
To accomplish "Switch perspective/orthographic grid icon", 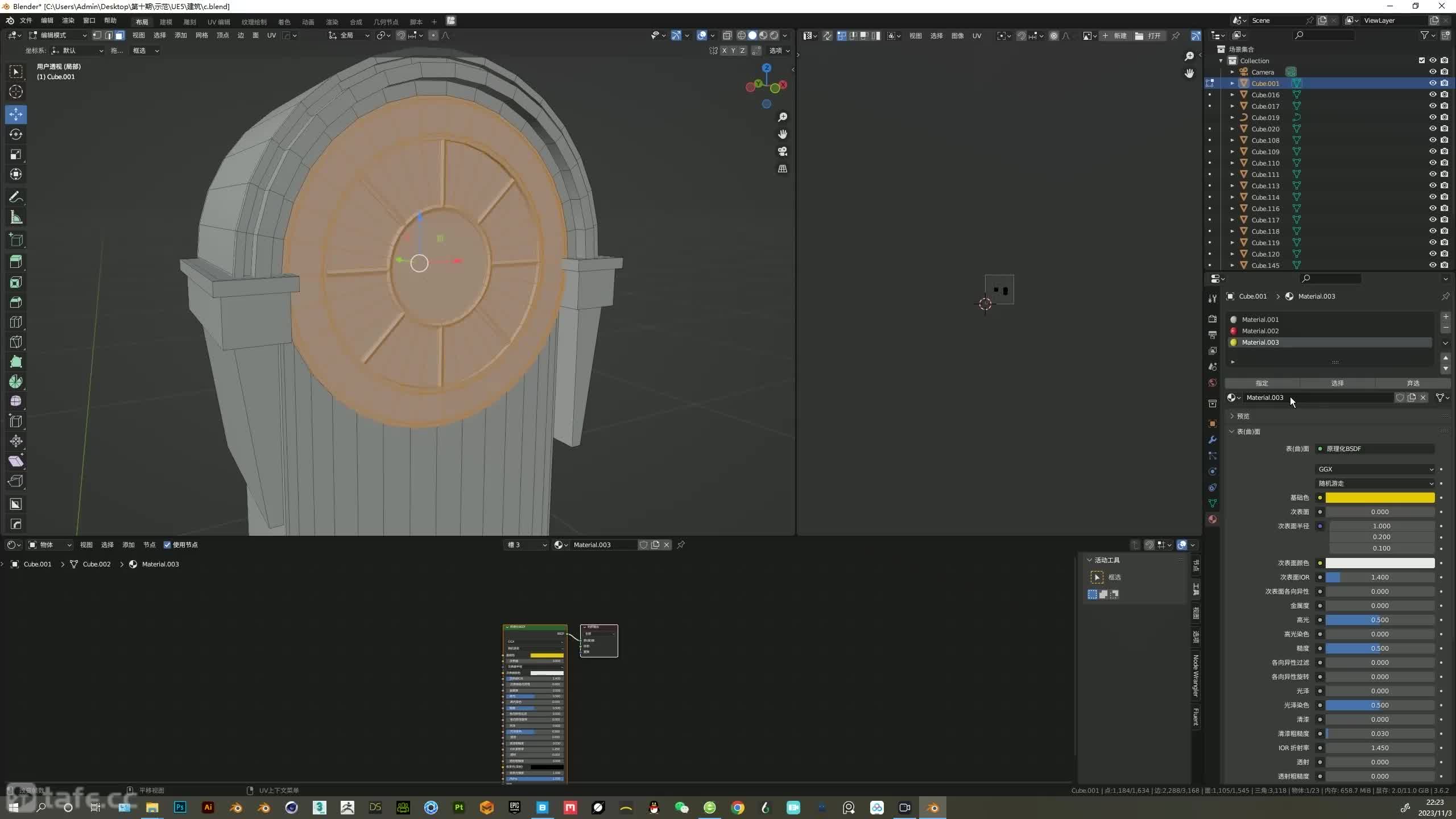I will (783, 169).
